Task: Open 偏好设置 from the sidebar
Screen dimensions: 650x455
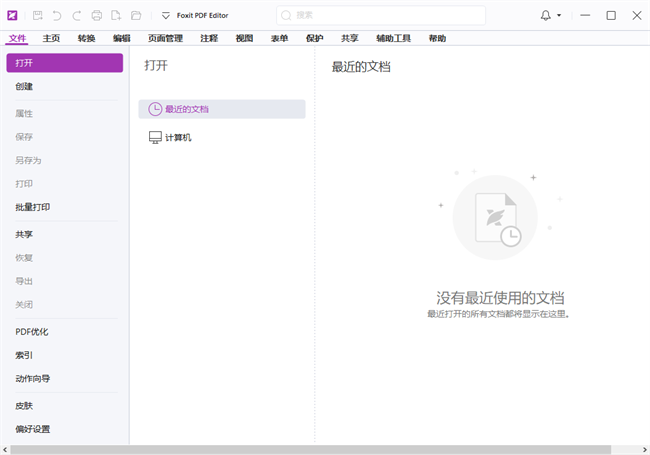Action: pos(32,429)
